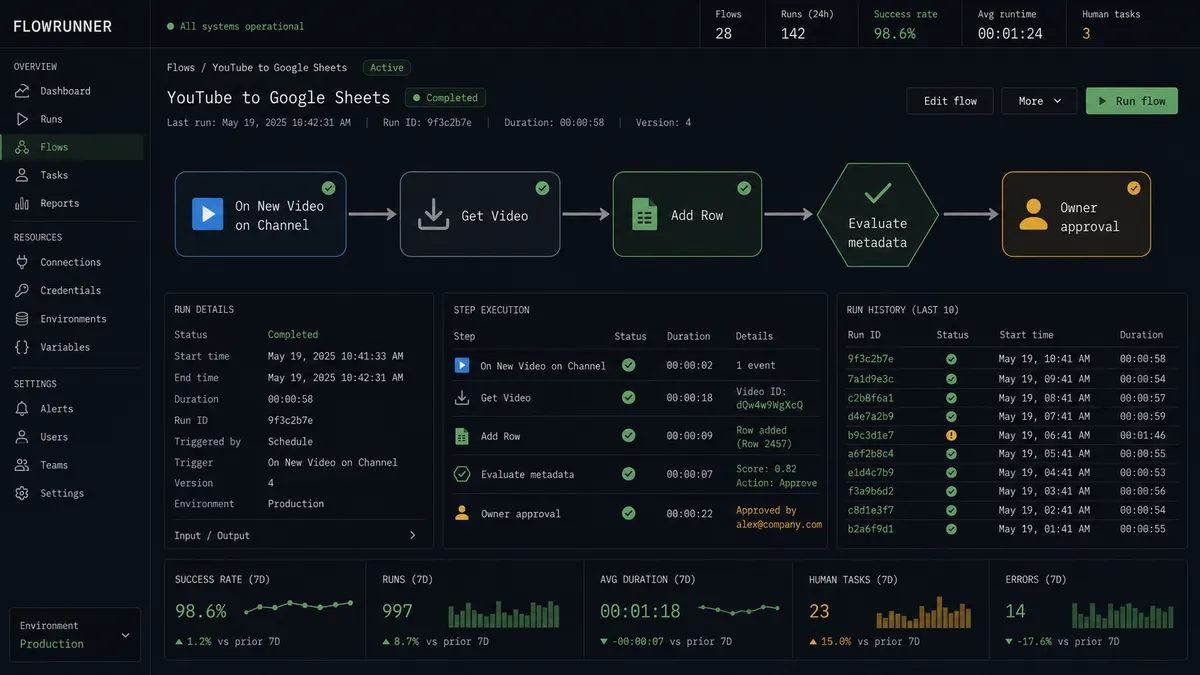Click the Edit flow button
Screen dimensions: 1200x675
click(950, 101)
